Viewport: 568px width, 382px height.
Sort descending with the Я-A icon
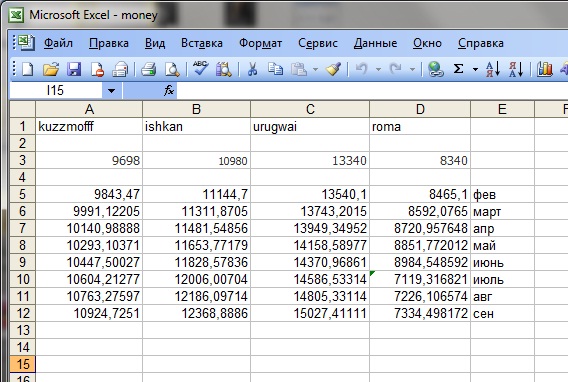tap(516, 69)
